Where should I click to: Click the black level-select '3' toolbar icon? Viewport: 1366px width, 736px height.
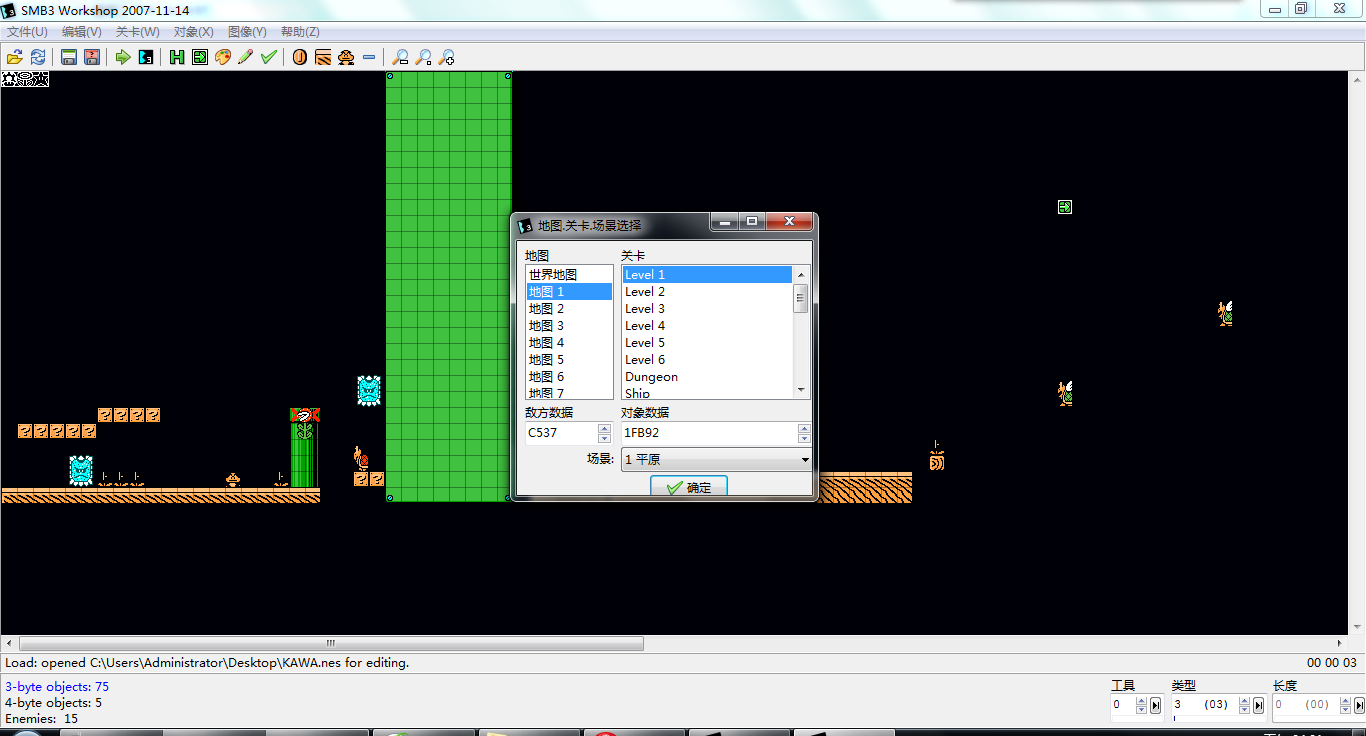click(x=146, y=57)
